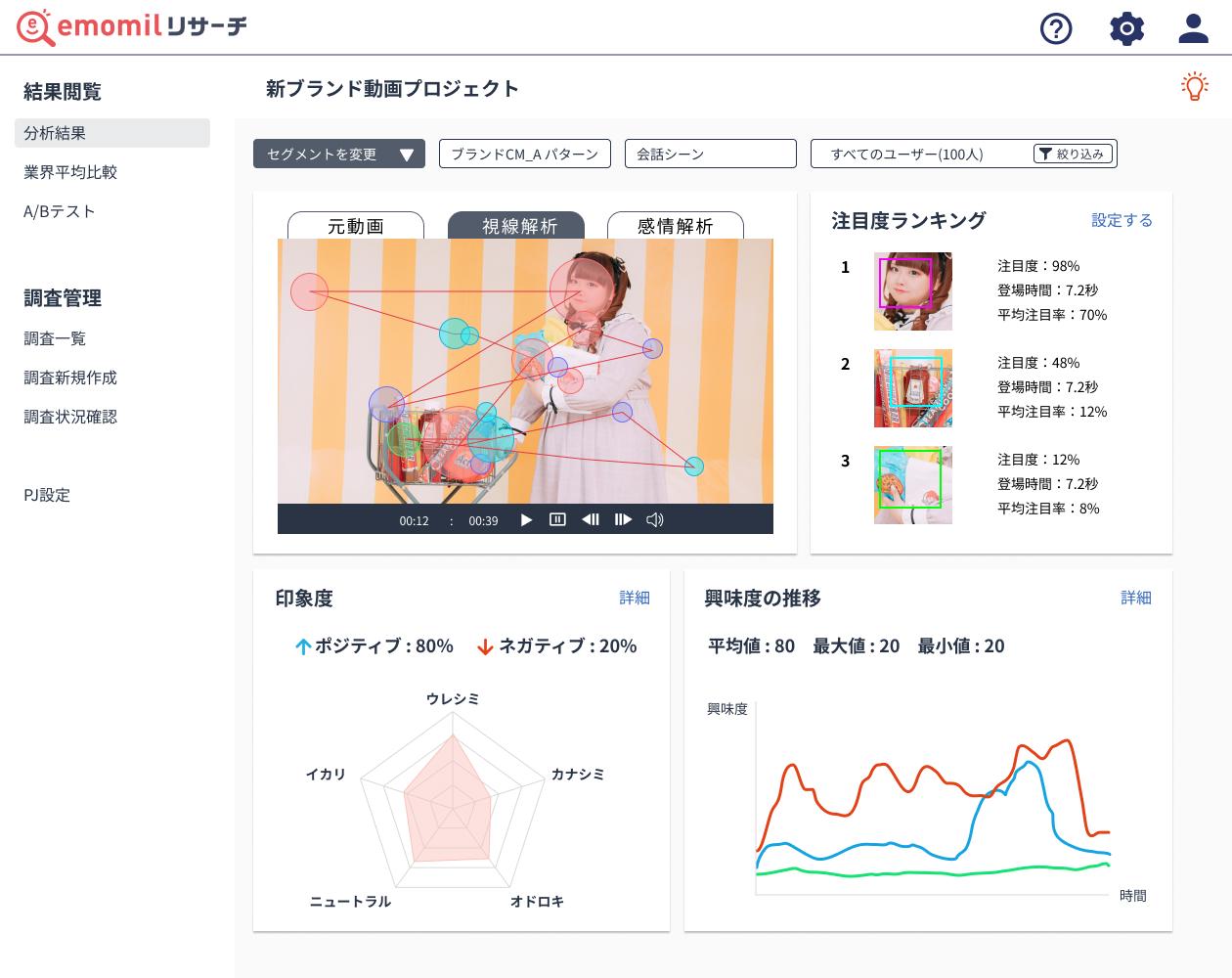Click the user profile icon

coord(1193,28)
